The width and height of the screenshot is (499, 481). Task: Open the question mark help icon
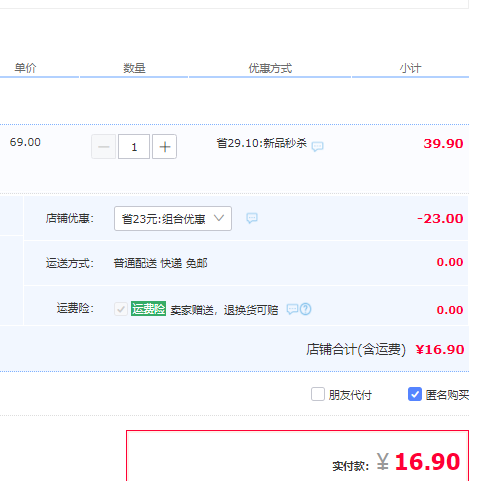point(306,309)
